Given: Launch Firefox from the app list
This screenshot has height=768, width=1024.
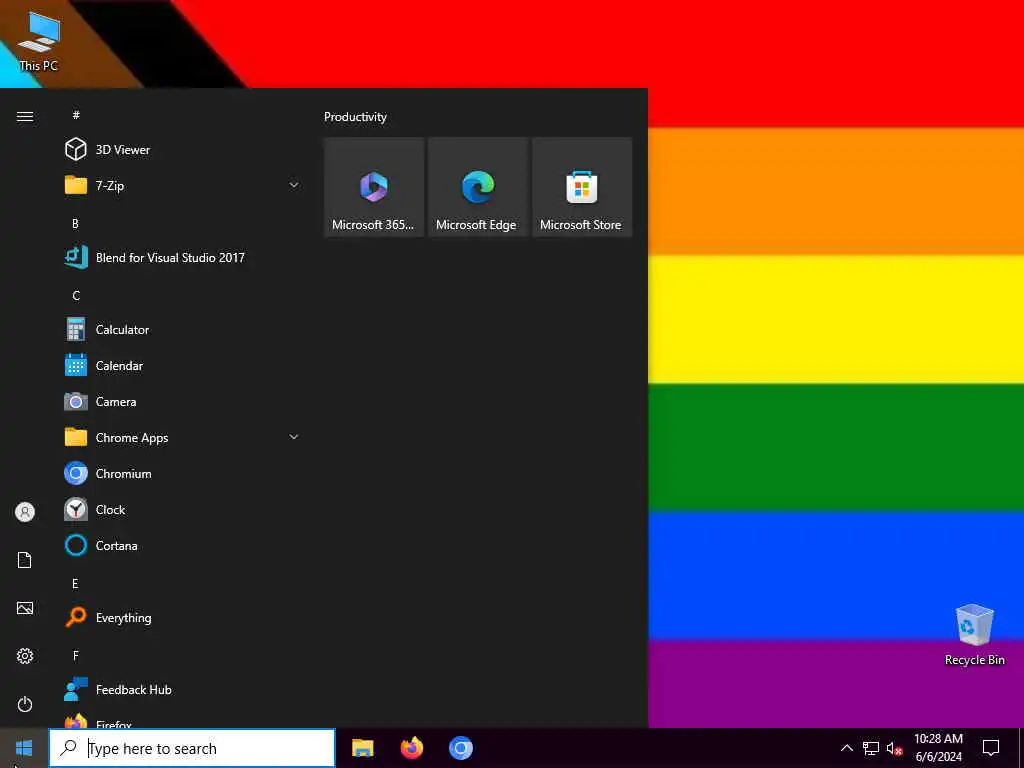Looking at the screenshot, I should (x=183, y=720).
